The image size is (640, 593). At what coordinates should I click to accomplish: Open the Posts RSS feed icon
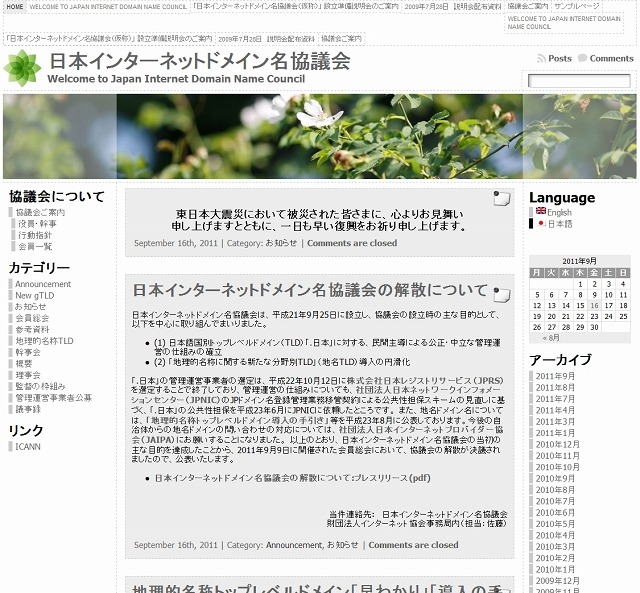pyautogui.click(x=541, y=59)
